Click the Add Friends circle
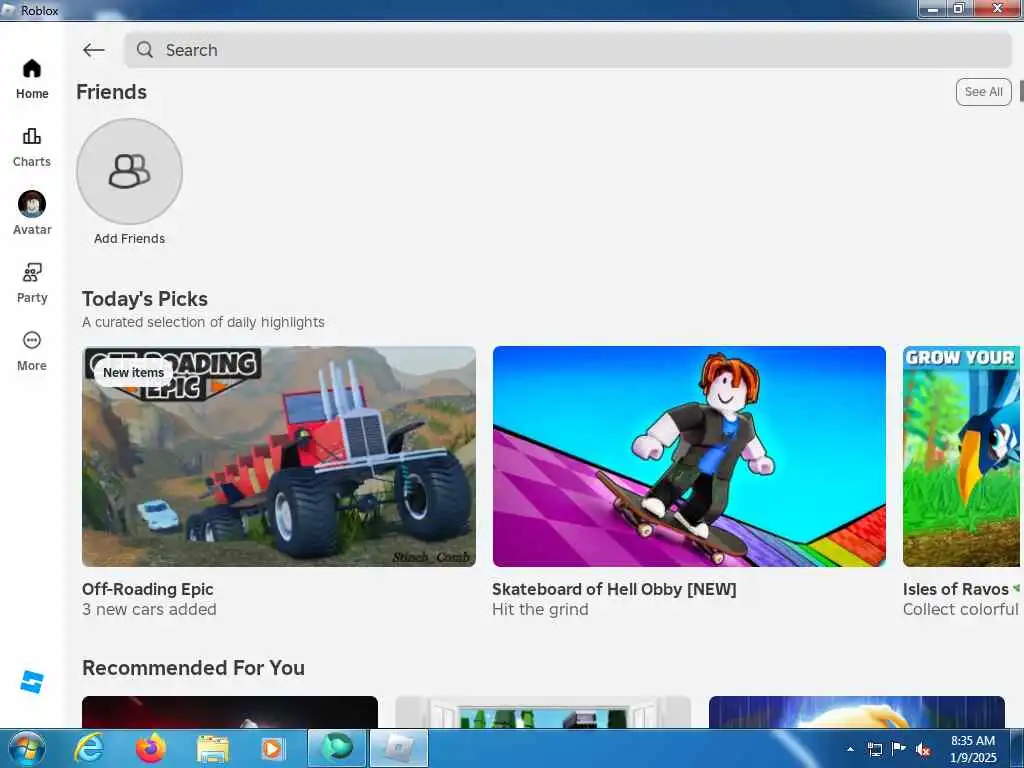Viewport: 1024px width, 768px height. 129,171
